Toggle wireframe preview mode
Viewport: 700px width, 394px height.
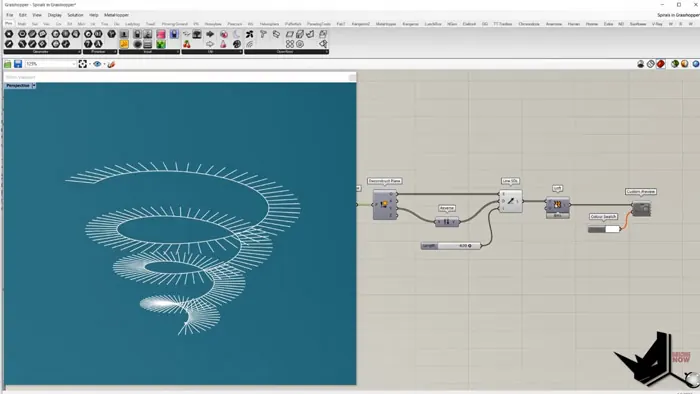(651, 64)
